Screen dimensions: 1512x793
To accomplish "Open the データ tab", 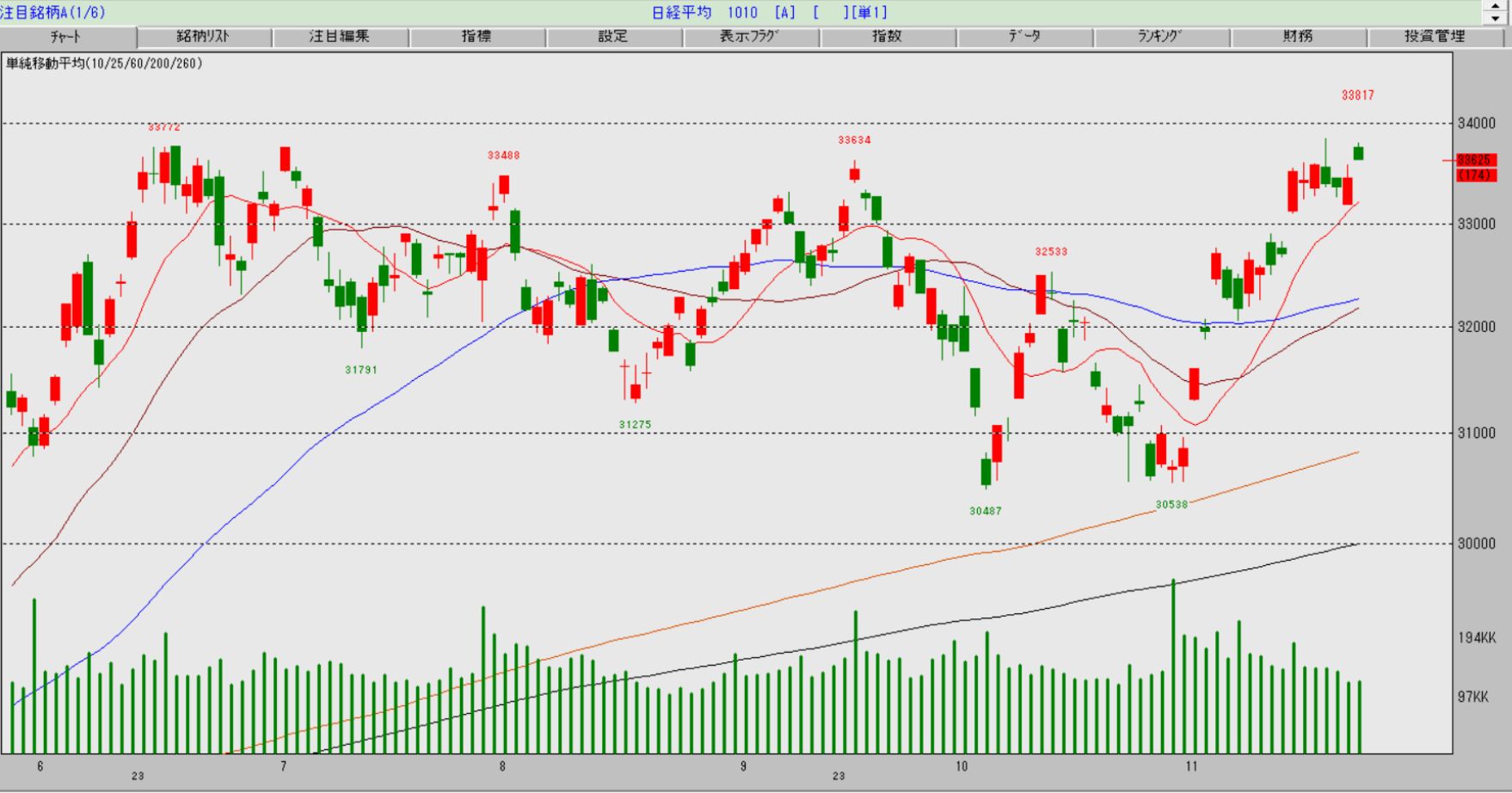I will pos(1025,37).
